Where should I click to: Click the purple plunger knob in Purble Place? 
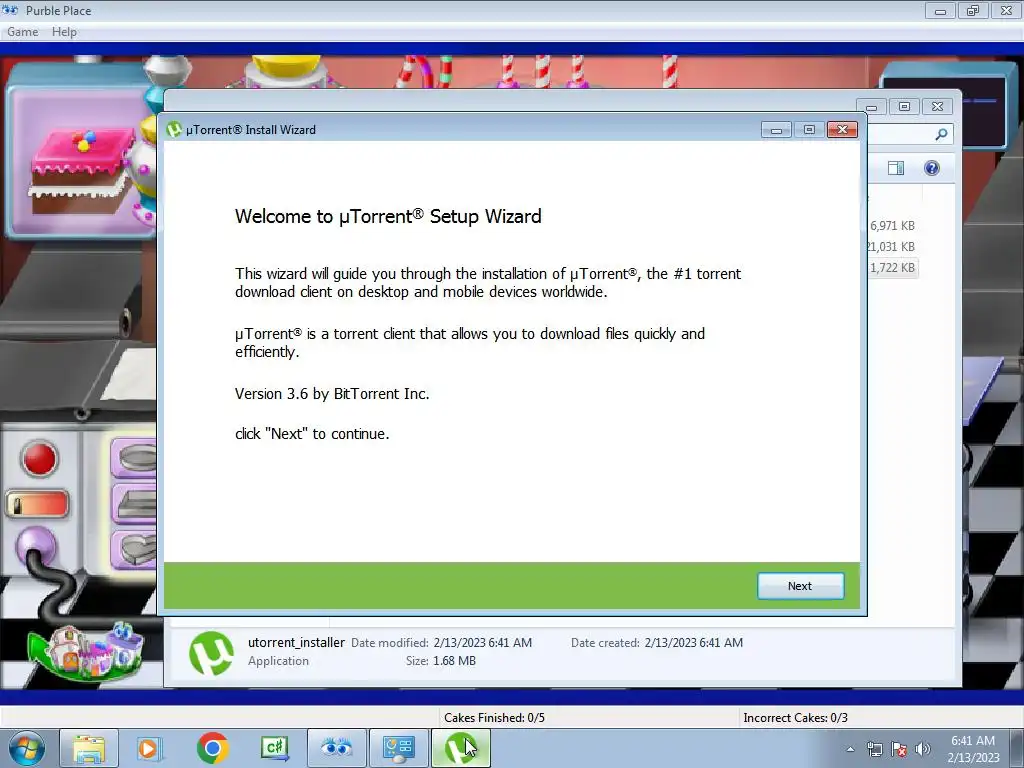point(36,546)
